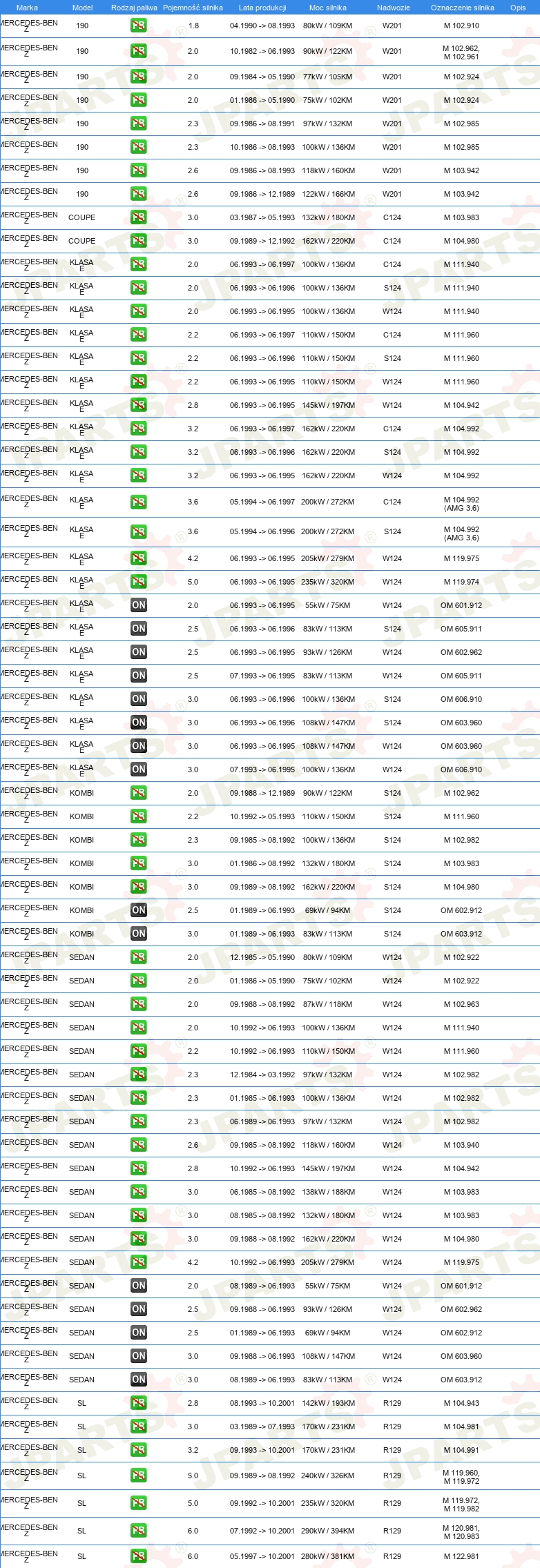The image size is (540, 1568).
Task: Select the power cell 235kW / 320KM in KLASA E row
Action: (x=327, y=582)
